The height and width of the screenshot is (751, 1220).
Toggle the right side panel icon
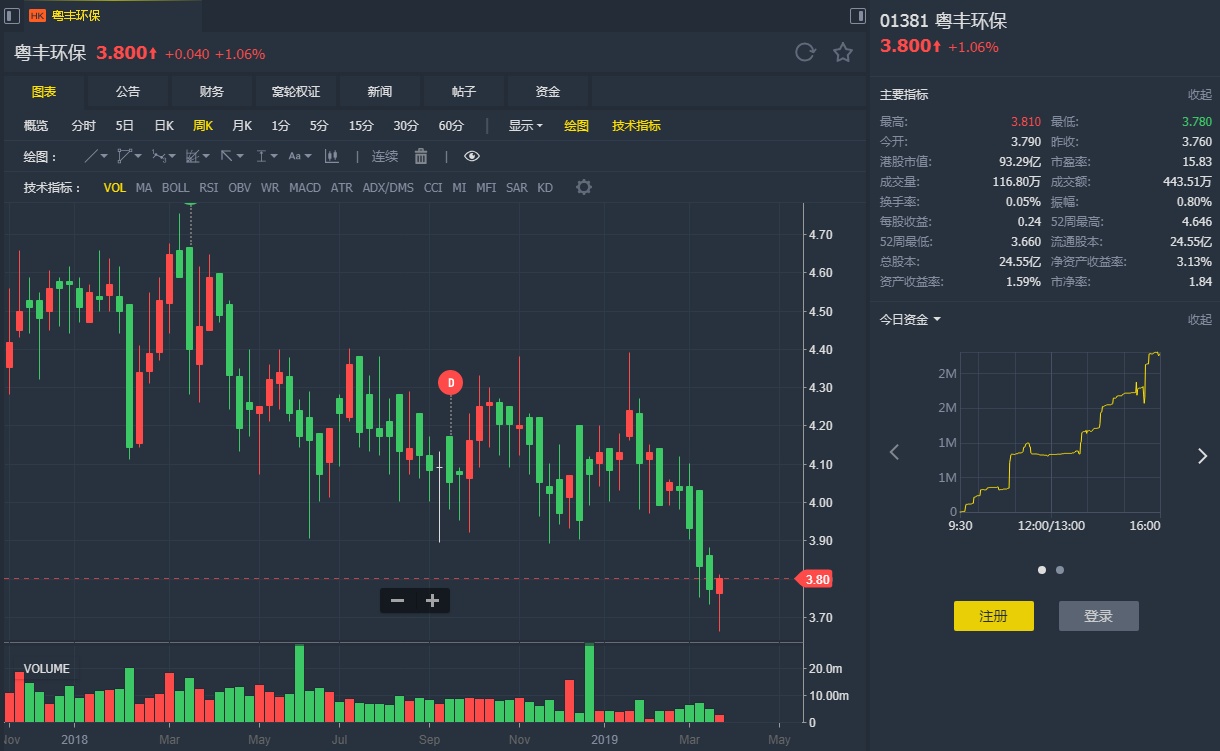click(x=858, y=15)
